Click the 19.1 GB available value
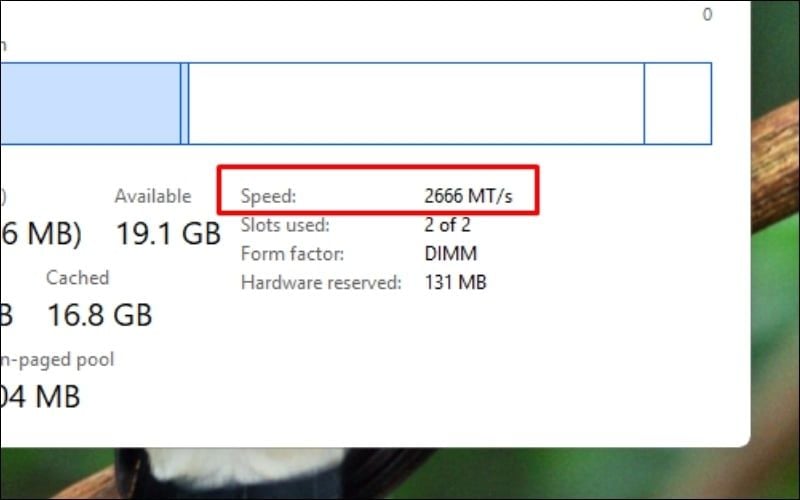This screenshot has height=500, width=800. point(167,235)
